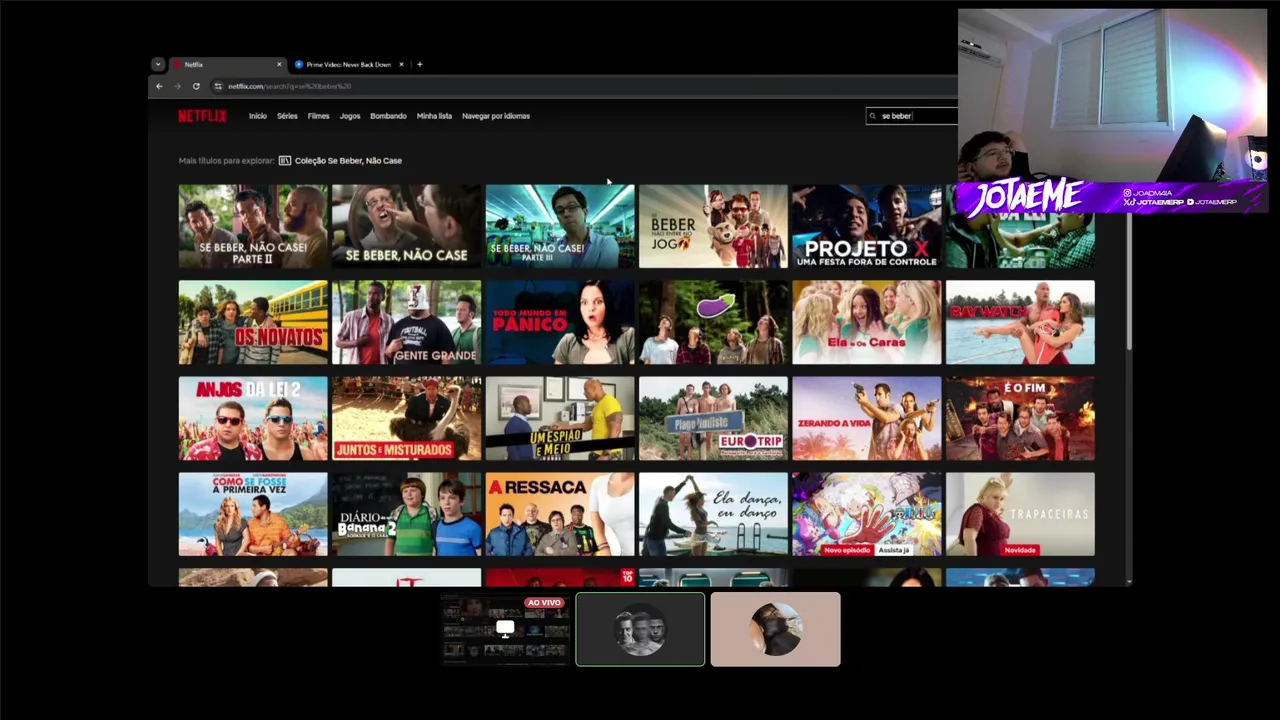This screenshot has width=1280, height=720.
Task: Open the Bombando menu item
Action: [x=388, y=116]
